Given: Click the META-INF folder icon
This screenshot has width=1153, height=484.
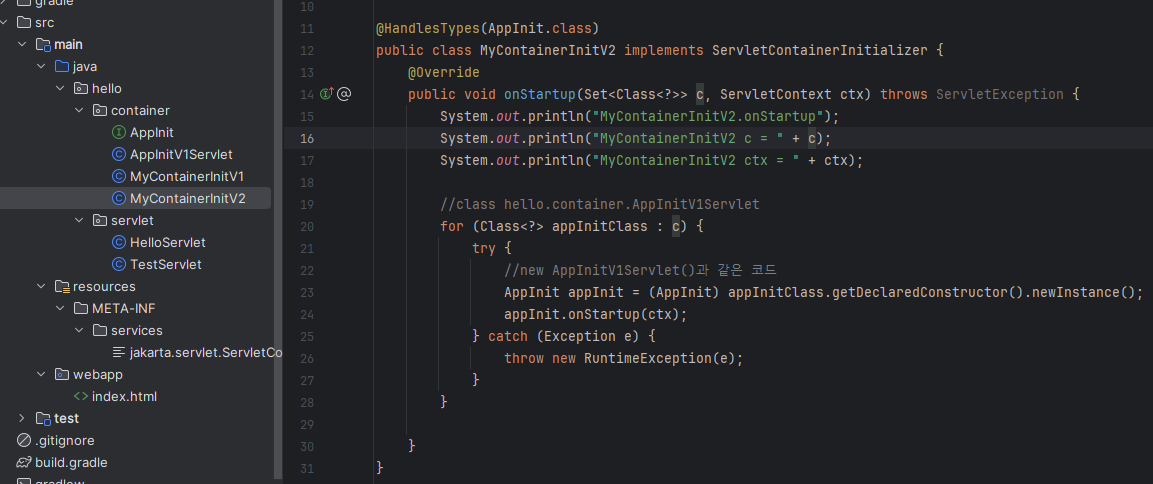Looking at the screenshot, I should 81,308.
